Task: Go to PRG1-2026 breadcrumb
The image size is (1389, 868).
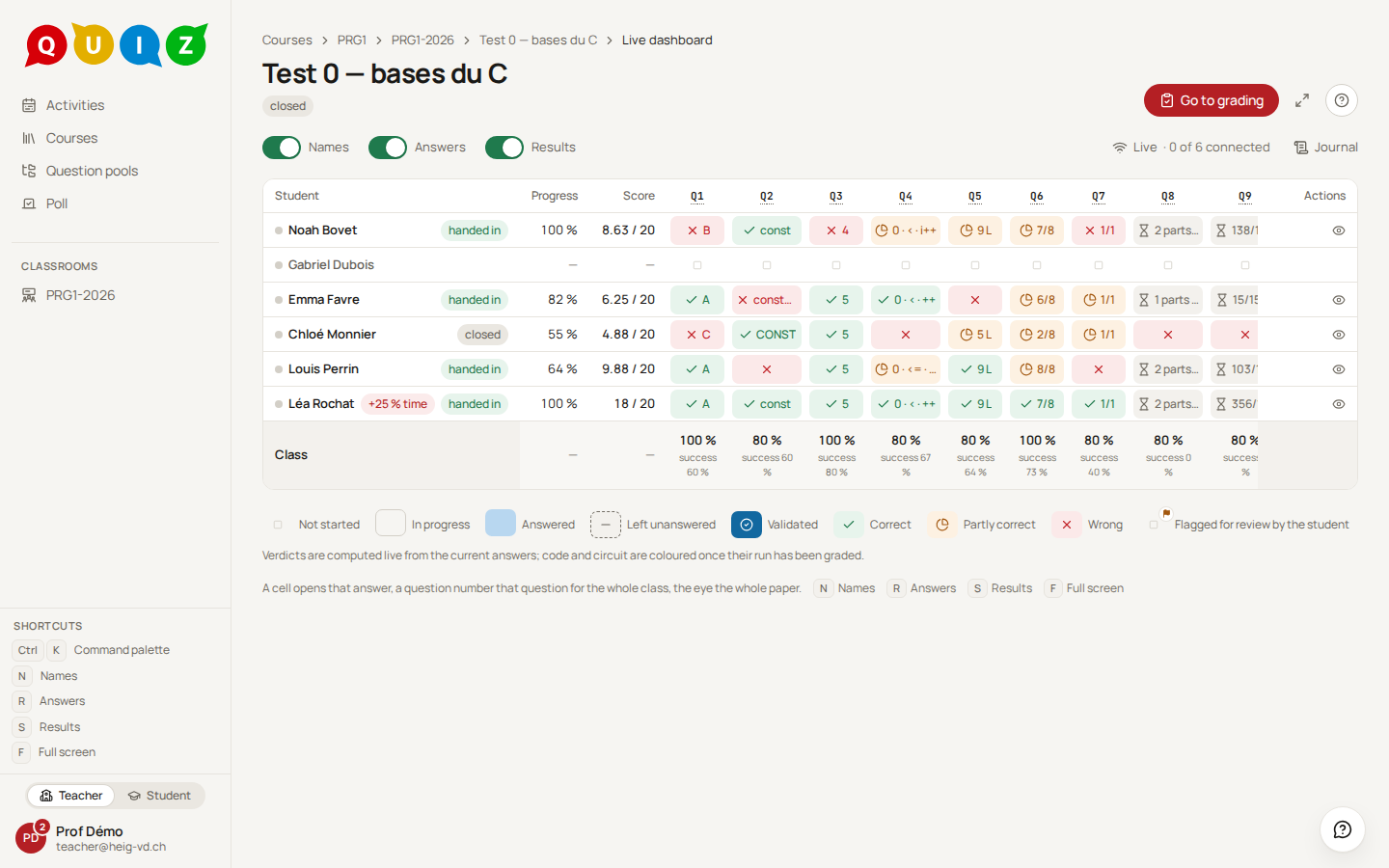Action: click(422, 41)
